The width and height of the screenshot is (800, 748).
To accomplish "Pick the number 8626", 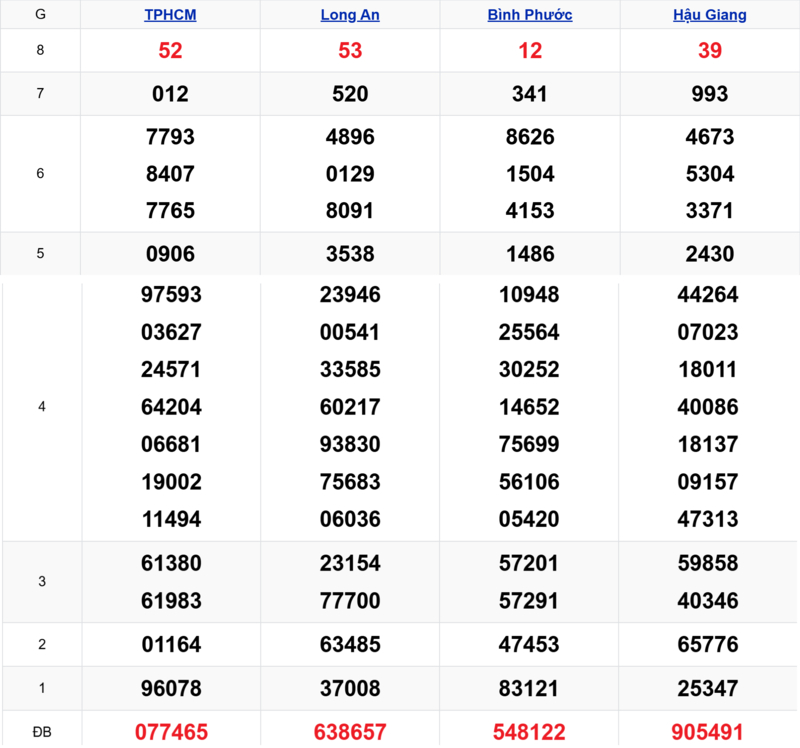I will (530, 137).
